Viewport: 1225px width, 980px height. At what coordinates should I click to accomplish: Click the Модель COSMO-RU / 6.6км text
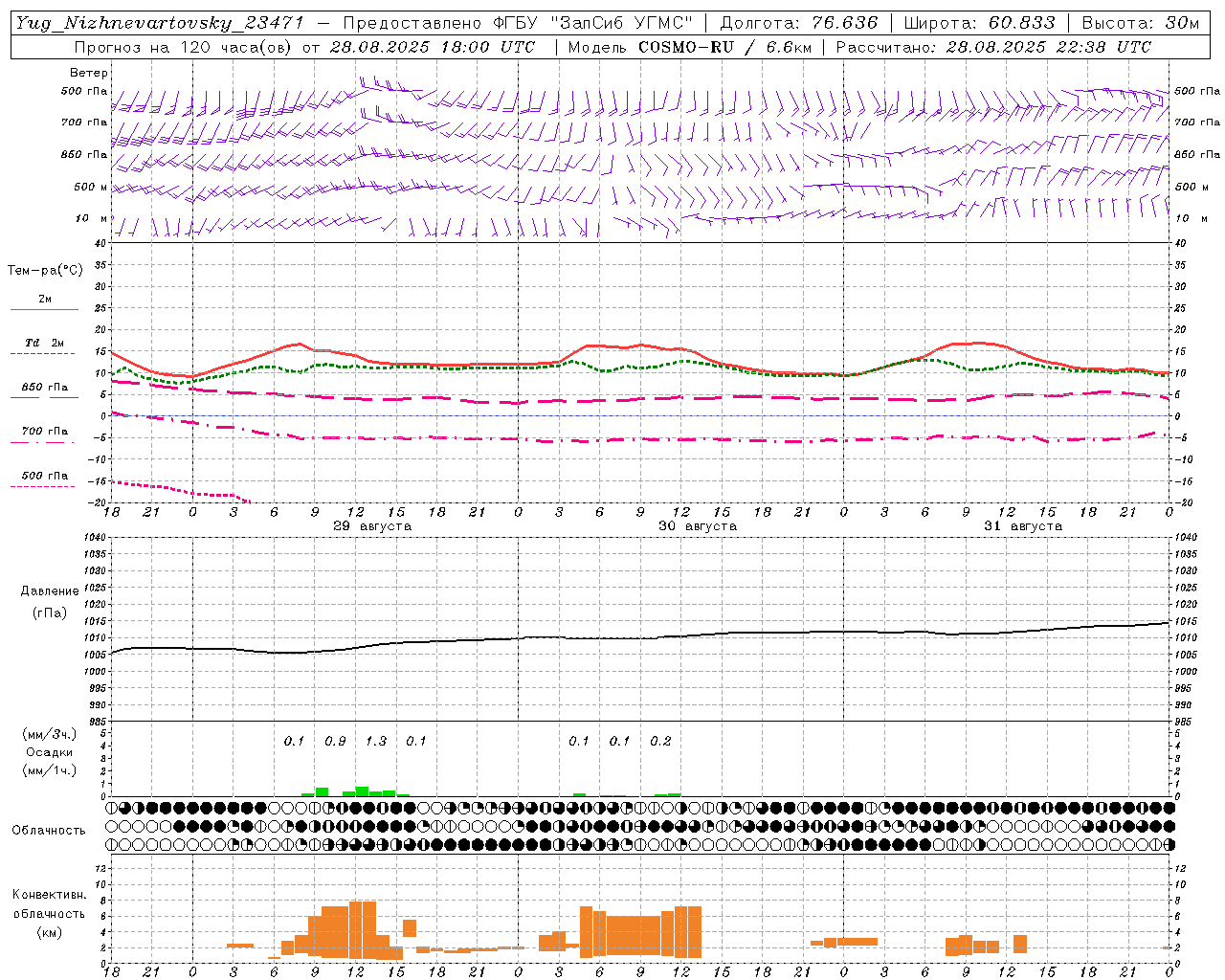[x=688, y=47]
